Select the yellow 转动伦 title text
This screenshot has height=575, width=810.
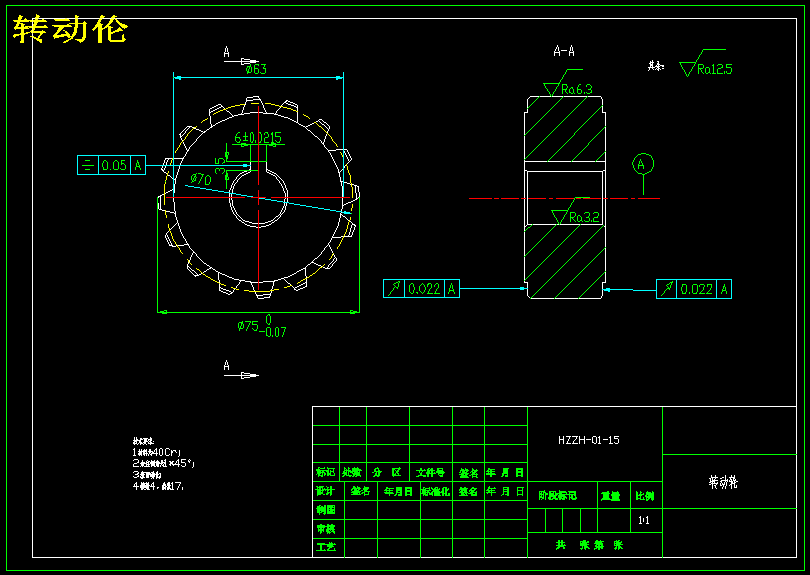pos(70,29)
